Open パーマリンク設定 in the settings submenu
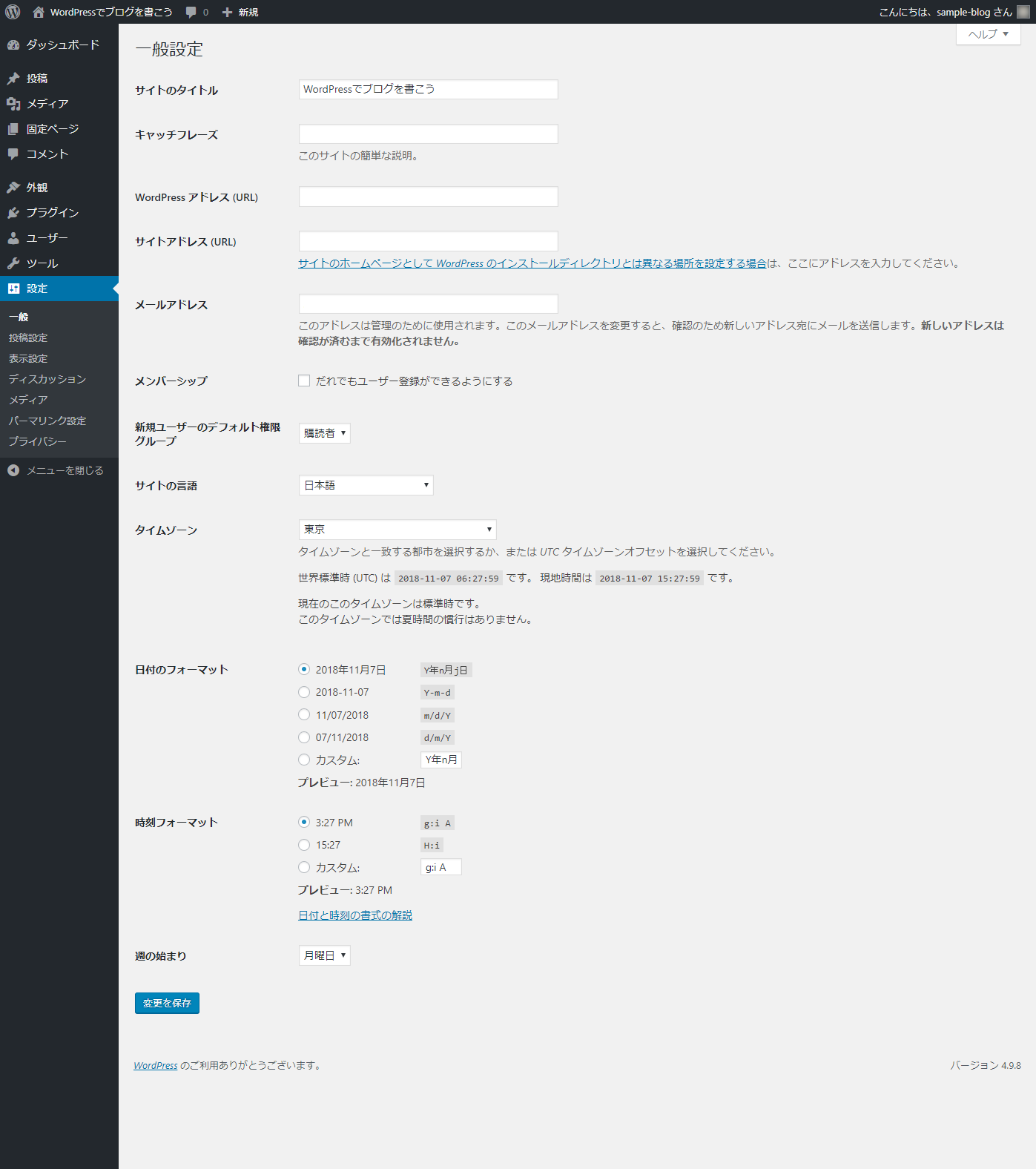This screenshot has width=1036, height=1169. (47, 421)
